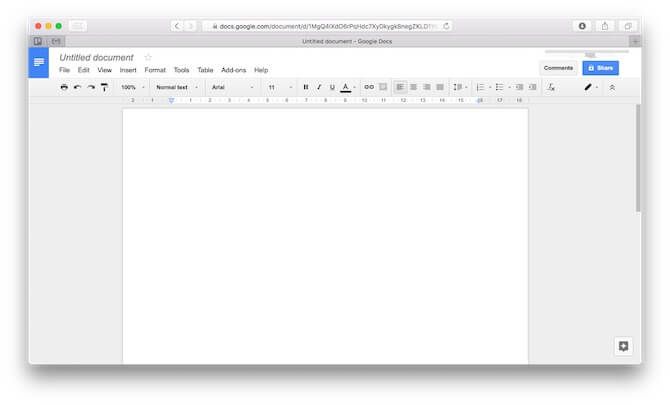Click the clear formatting icon
The height and width of the screenshot is (405, 670).
tap(551, 87)
